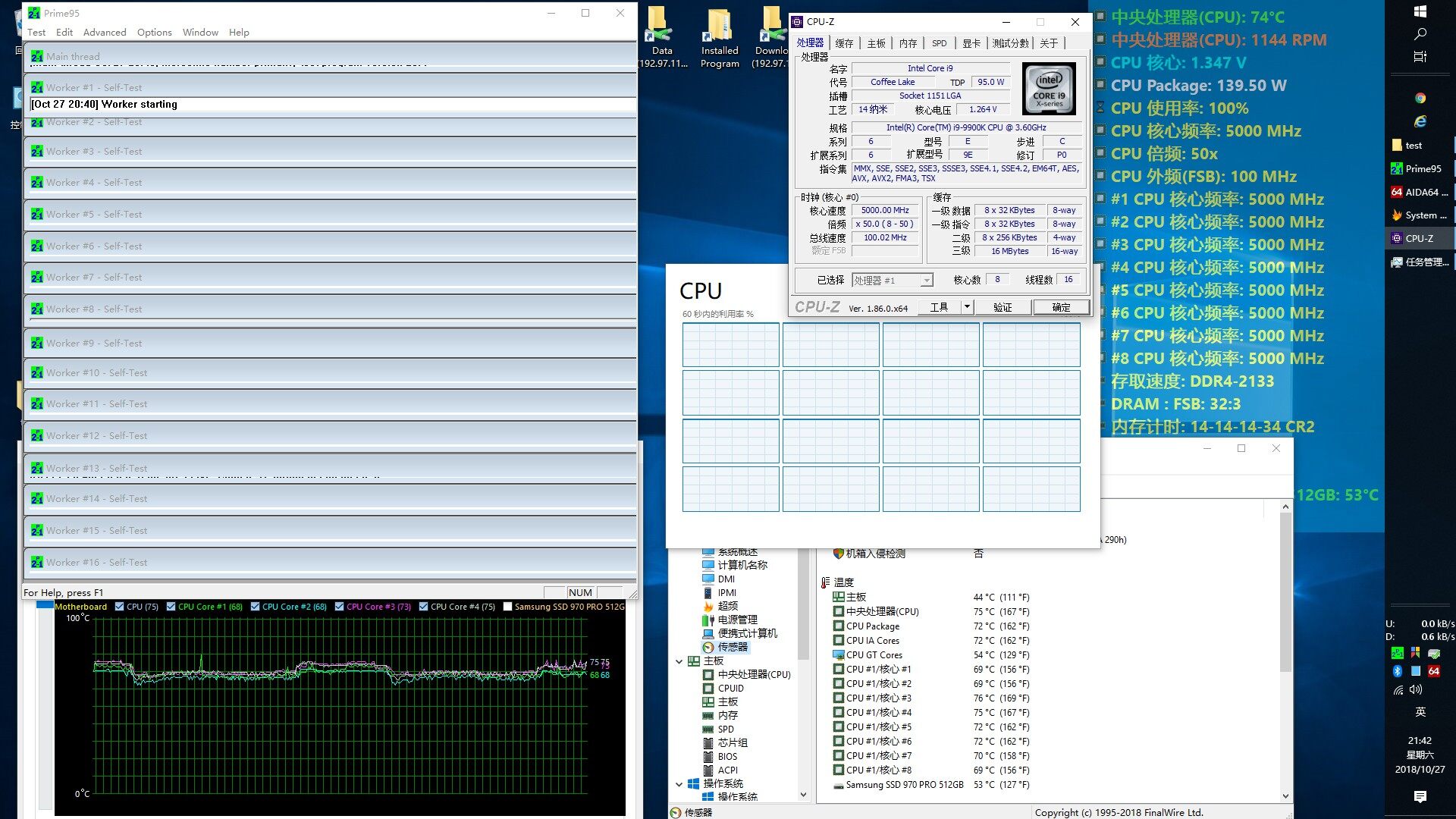Toggle the Samsung SSD 970 PRO graph checkbox
1456x819 pixels.
507,607
